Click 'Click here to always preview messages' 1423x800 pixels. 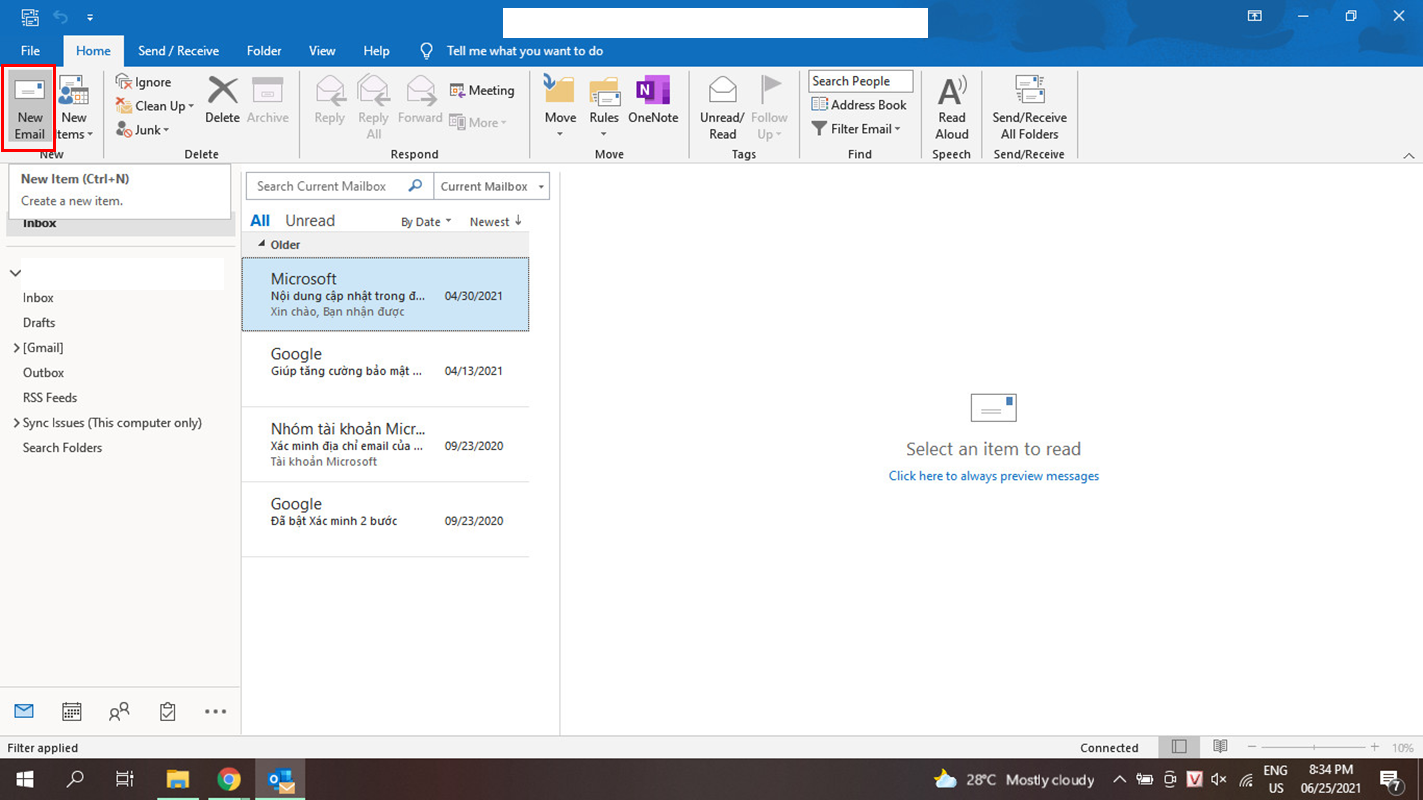[x=993, y=476]
